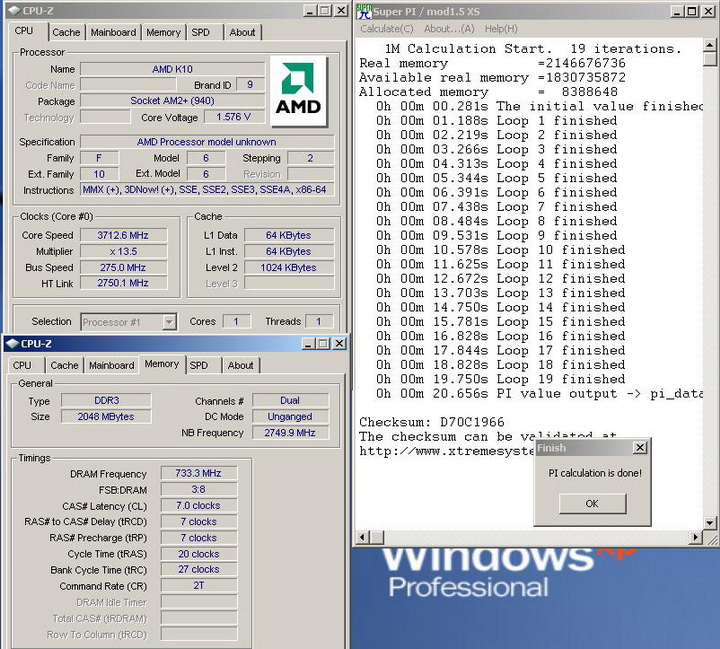Click the top CPU-Z title bar icon

click(14, 10)
